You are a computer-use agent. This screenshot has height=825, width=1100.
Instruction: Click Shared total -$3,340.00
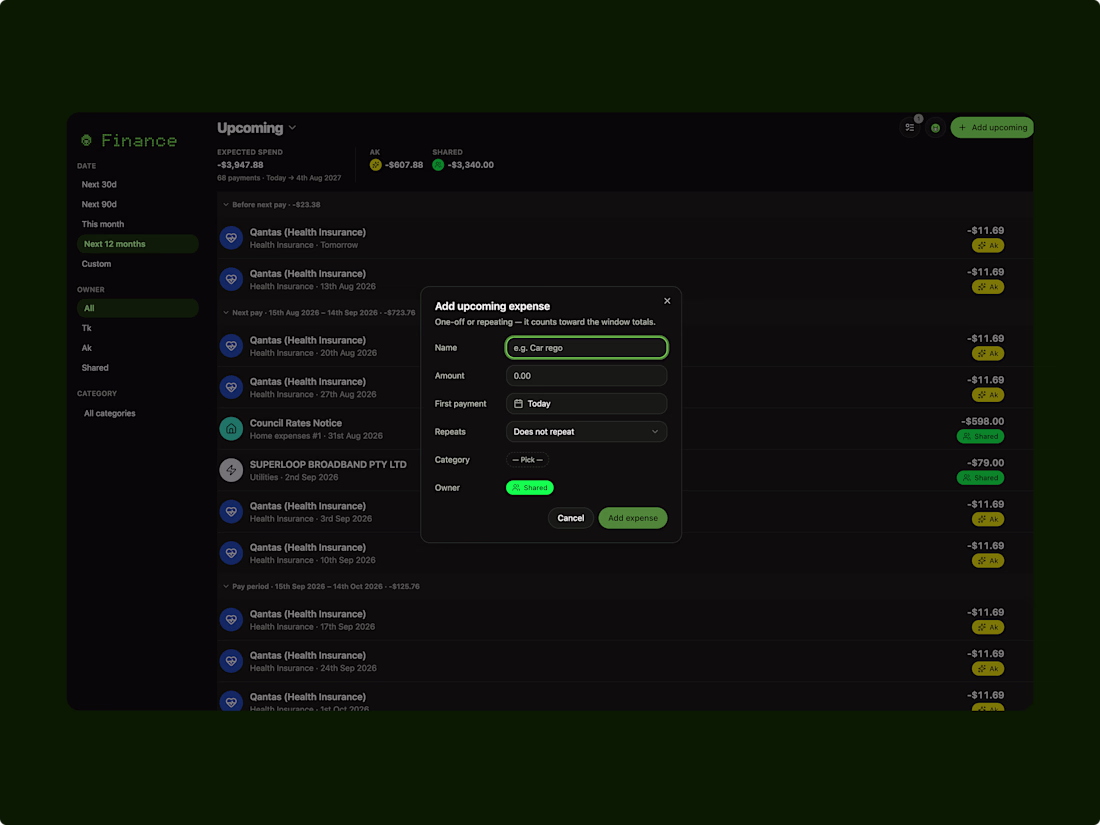click(471, 165)
